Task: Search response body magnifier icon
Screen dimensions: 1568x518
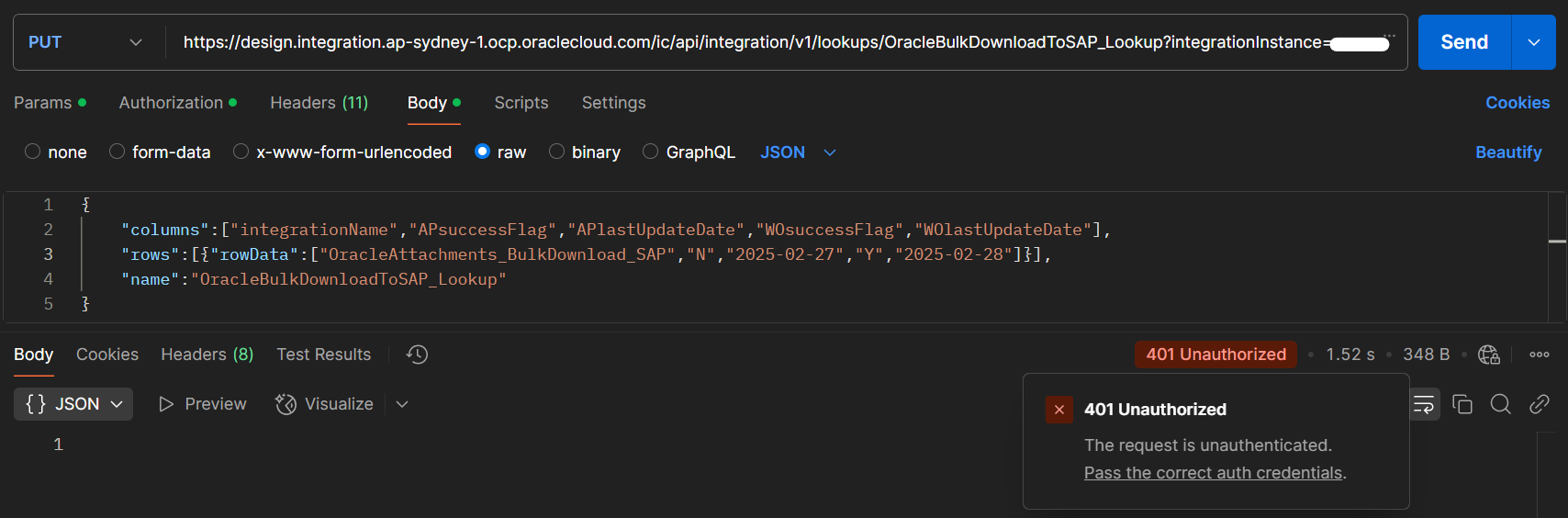Action: click(x=1501, y=404)
